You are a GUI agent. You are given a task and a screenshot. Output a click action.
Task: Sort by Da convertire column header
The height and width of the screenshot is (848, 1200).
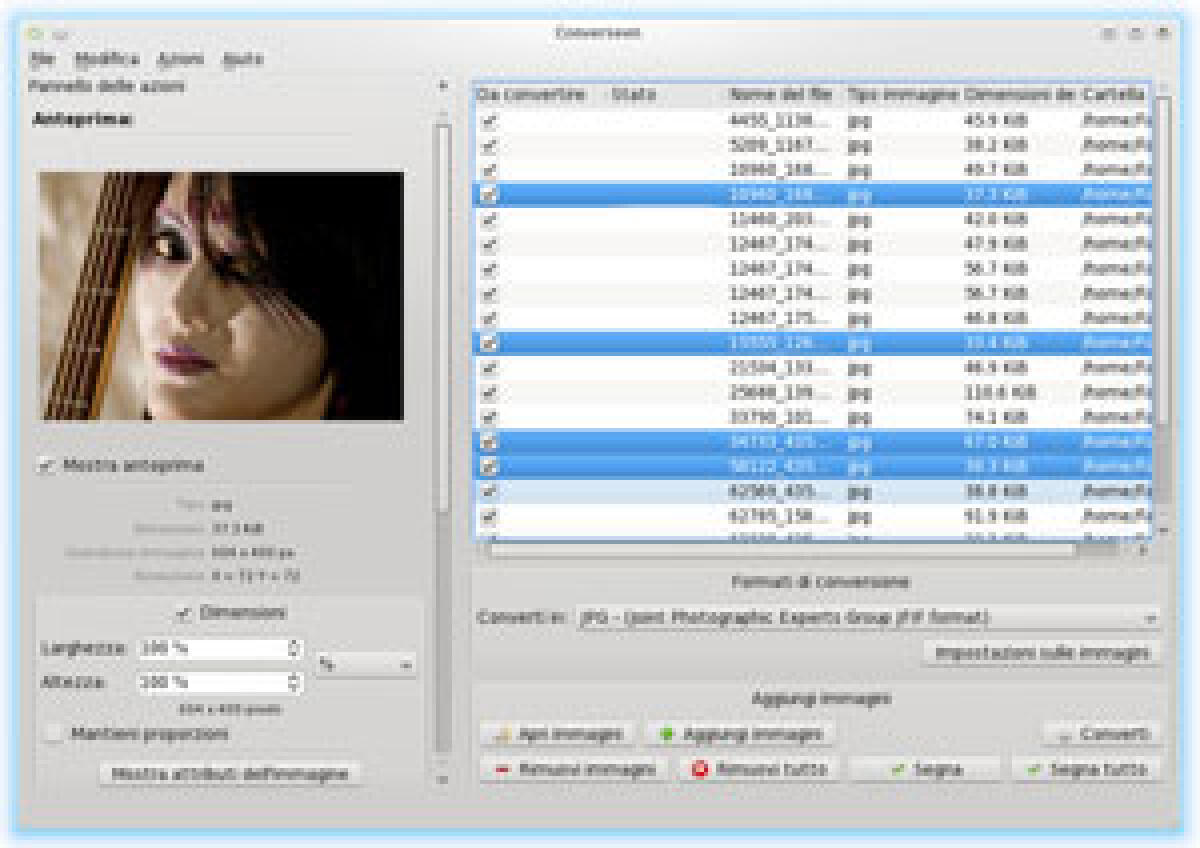pos(541,95)
